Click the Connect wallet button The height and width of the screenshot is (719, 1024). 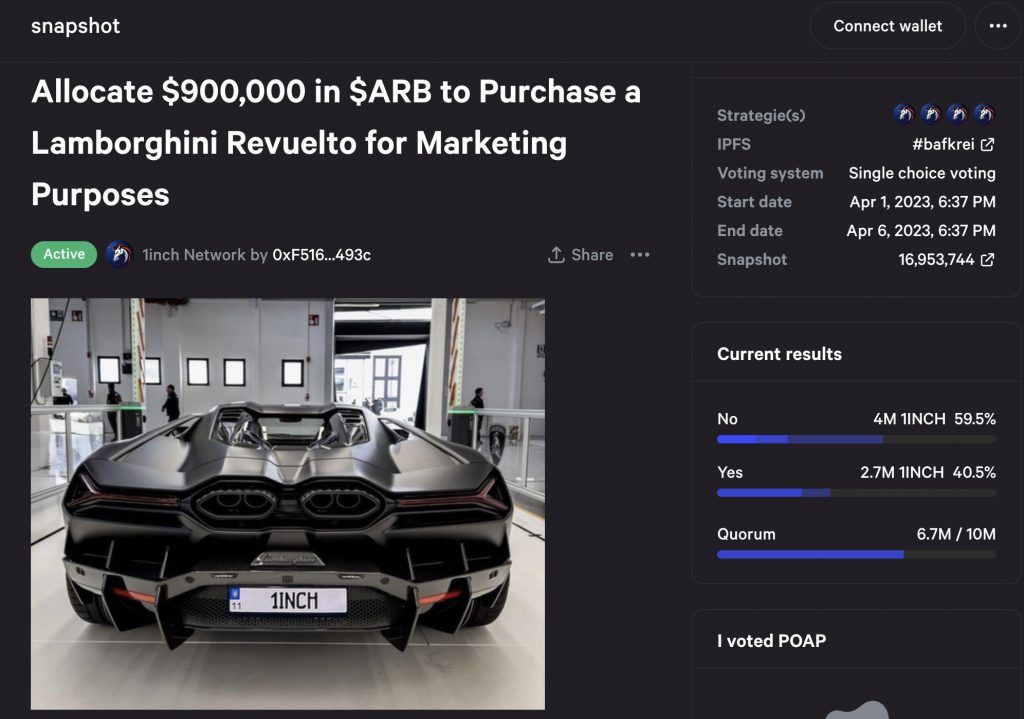(x=887, y=26)
